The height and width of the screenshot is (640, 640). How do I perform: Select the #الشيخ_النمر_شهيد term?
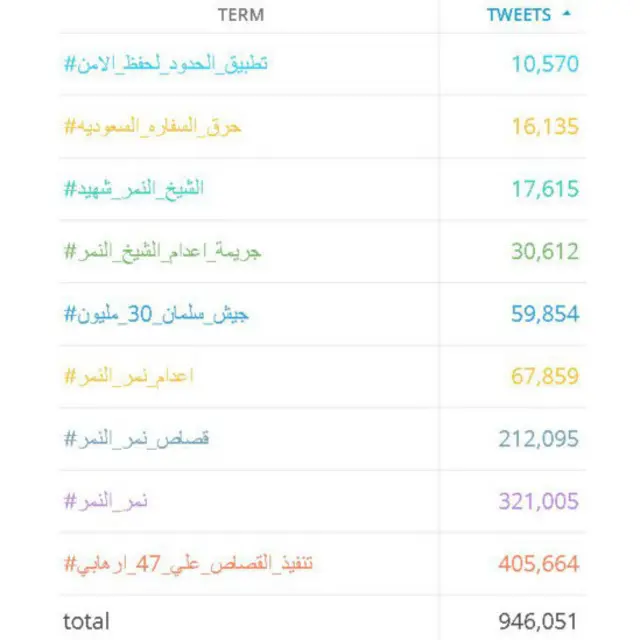[133, 189]
